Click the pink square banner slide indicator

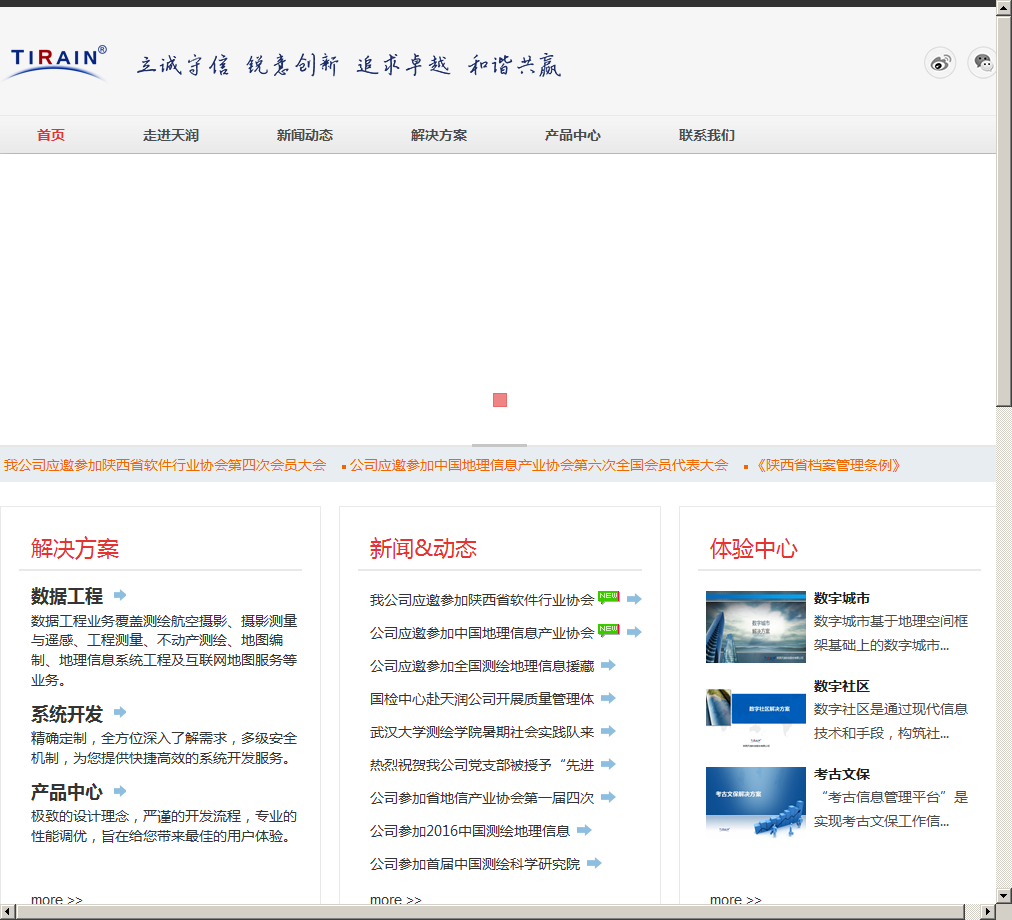coord(500,400)
